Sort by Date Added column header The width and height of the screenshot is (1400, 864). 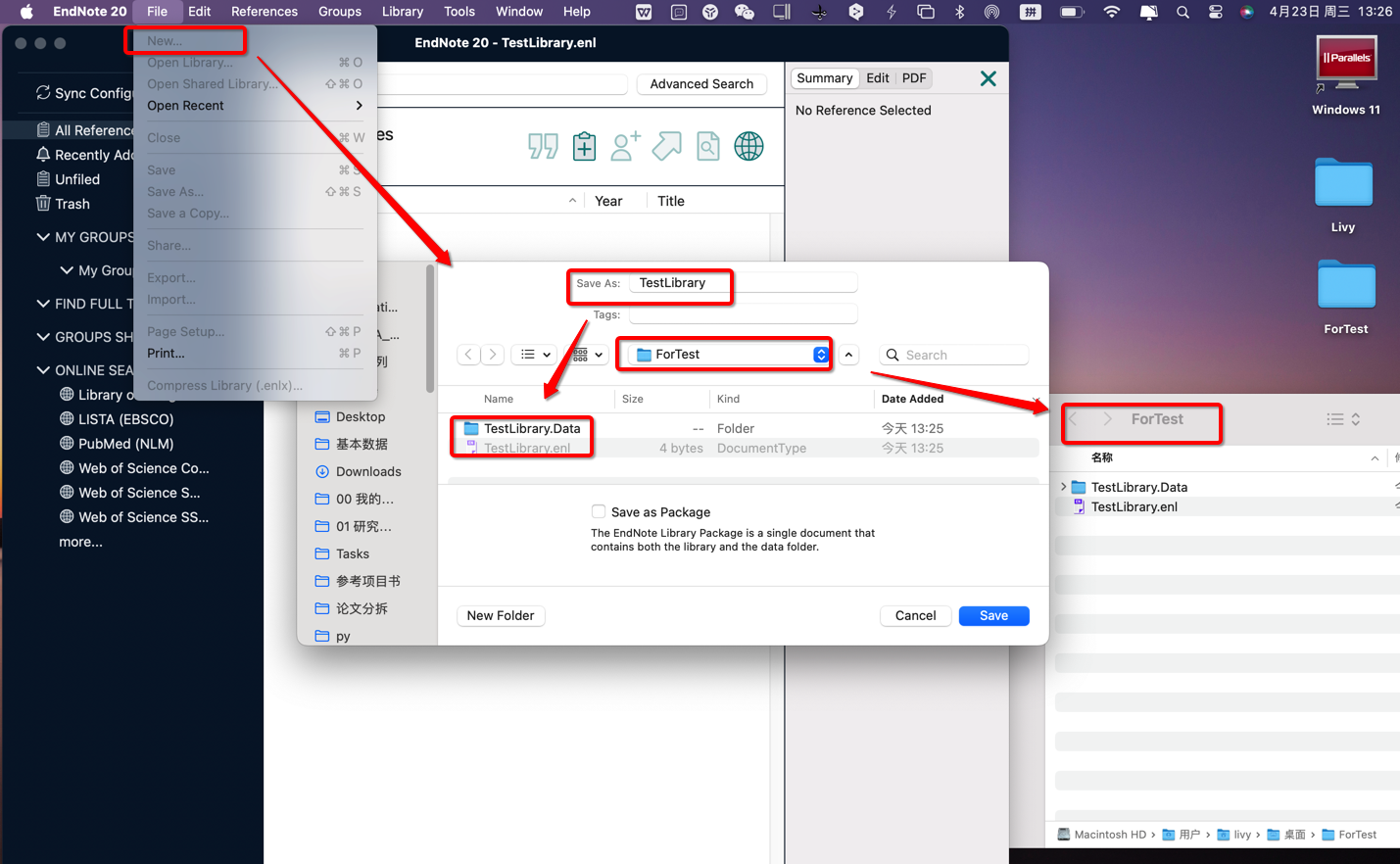912,399
